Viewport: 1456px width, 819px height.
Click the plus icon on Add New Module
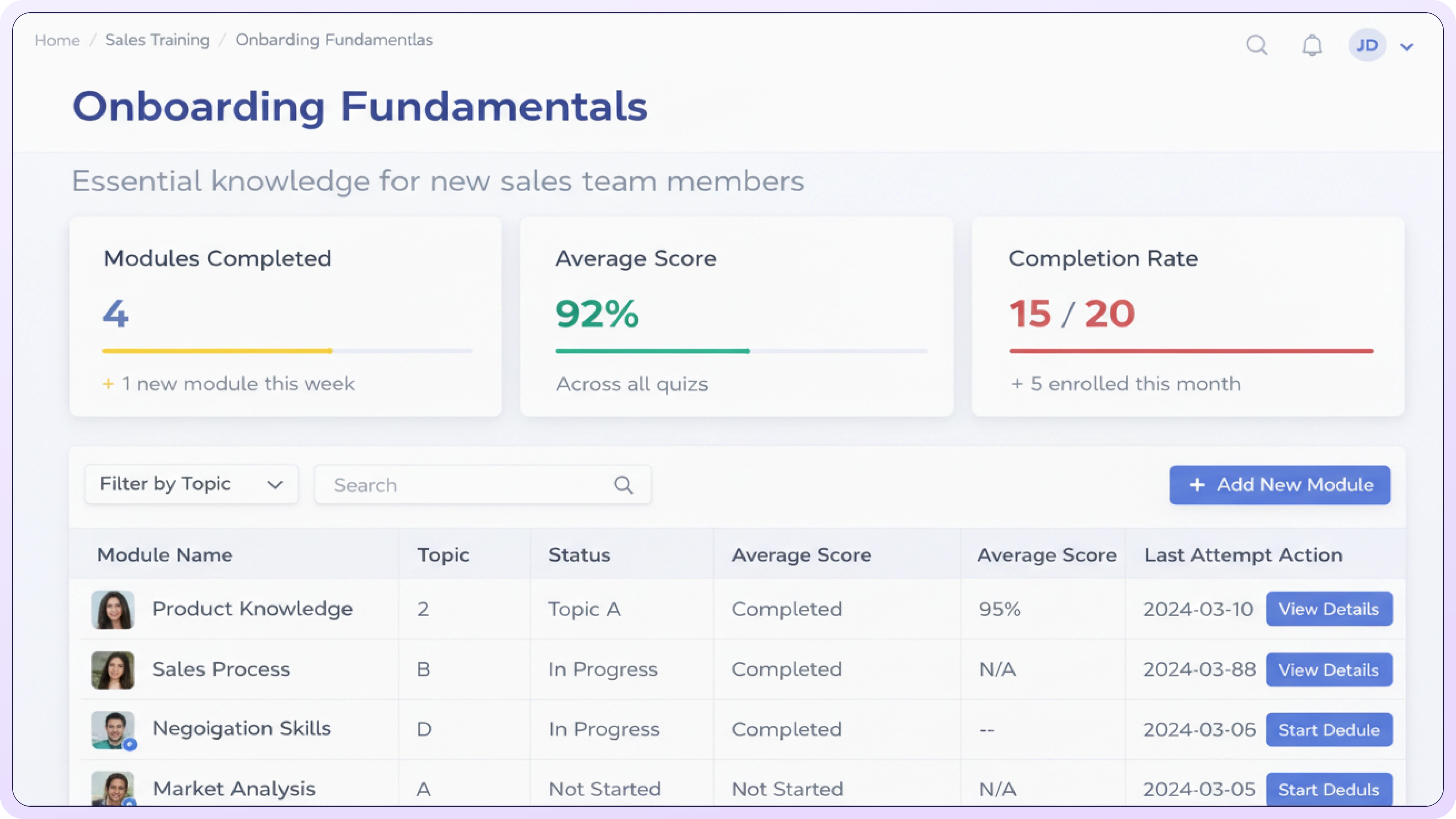click(x=1197, y=485)
